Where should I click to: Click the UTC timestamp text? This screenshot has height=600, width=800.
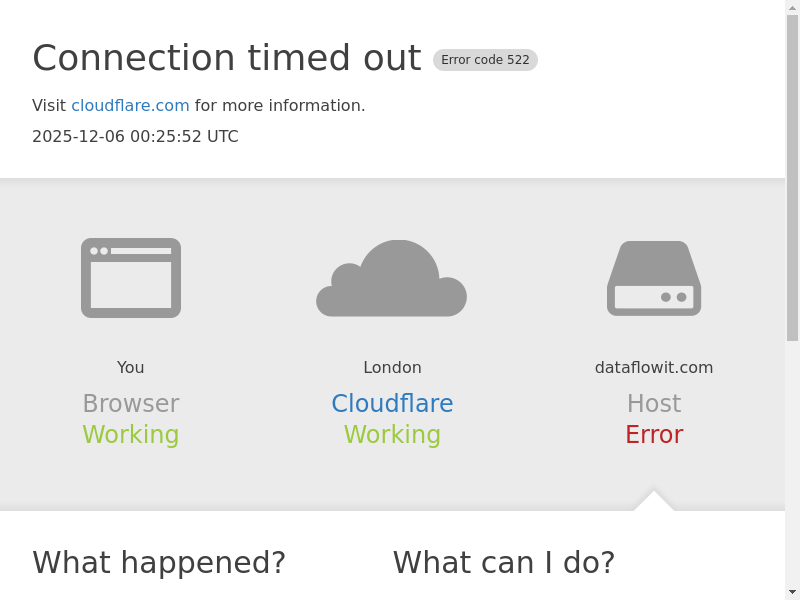135,137
